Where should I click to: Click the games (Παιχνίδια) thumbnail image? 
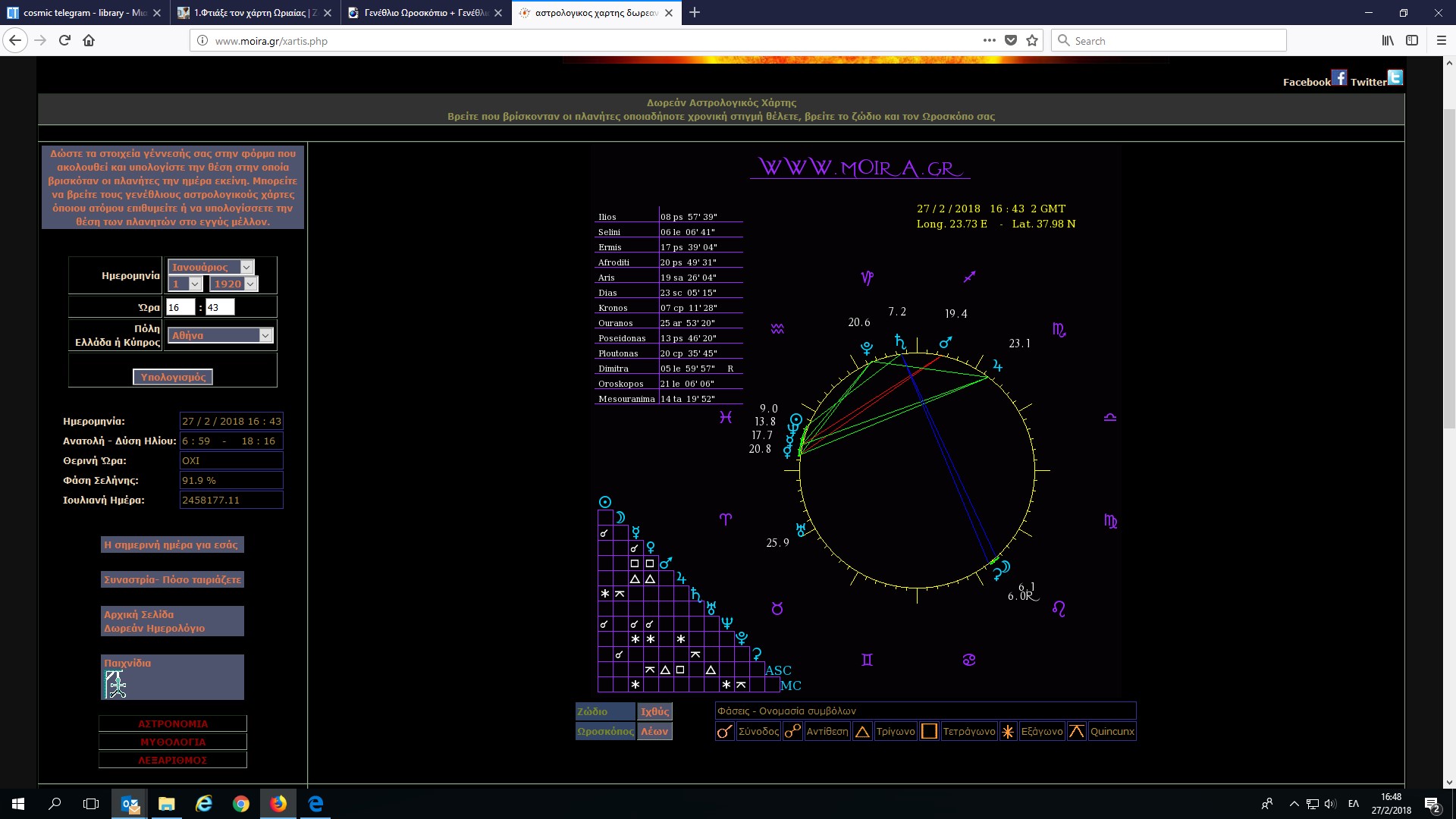click(115, 684)
